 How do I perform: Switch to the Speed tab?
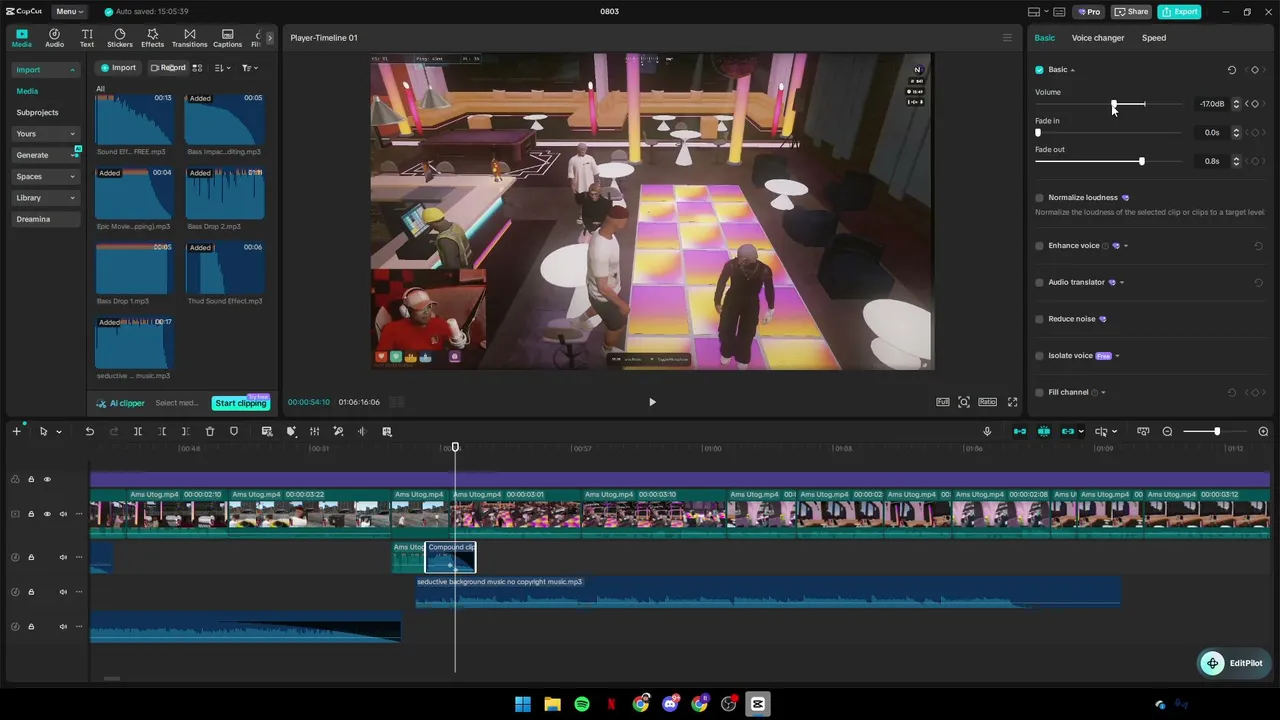pos(1154,38)
